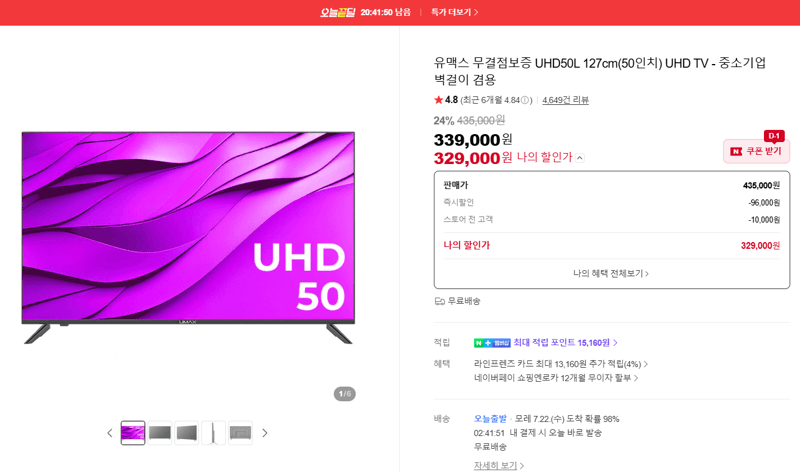
Task: Click the 쿠폰 받기 button
Action: [x=756, y=151]
